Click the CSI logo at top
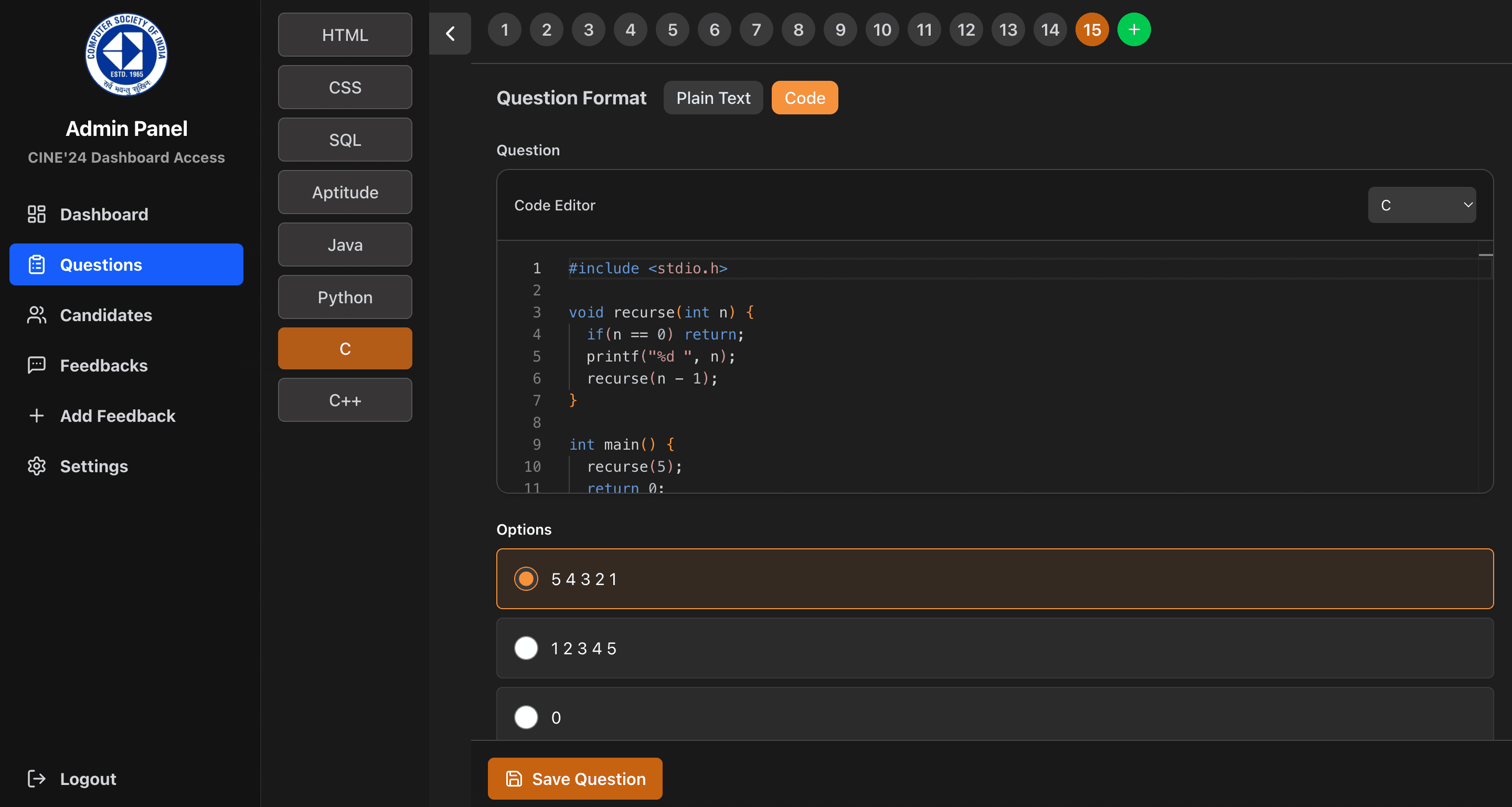The height and width of the screenshot is (807, 1512). (x=126, y=54)
